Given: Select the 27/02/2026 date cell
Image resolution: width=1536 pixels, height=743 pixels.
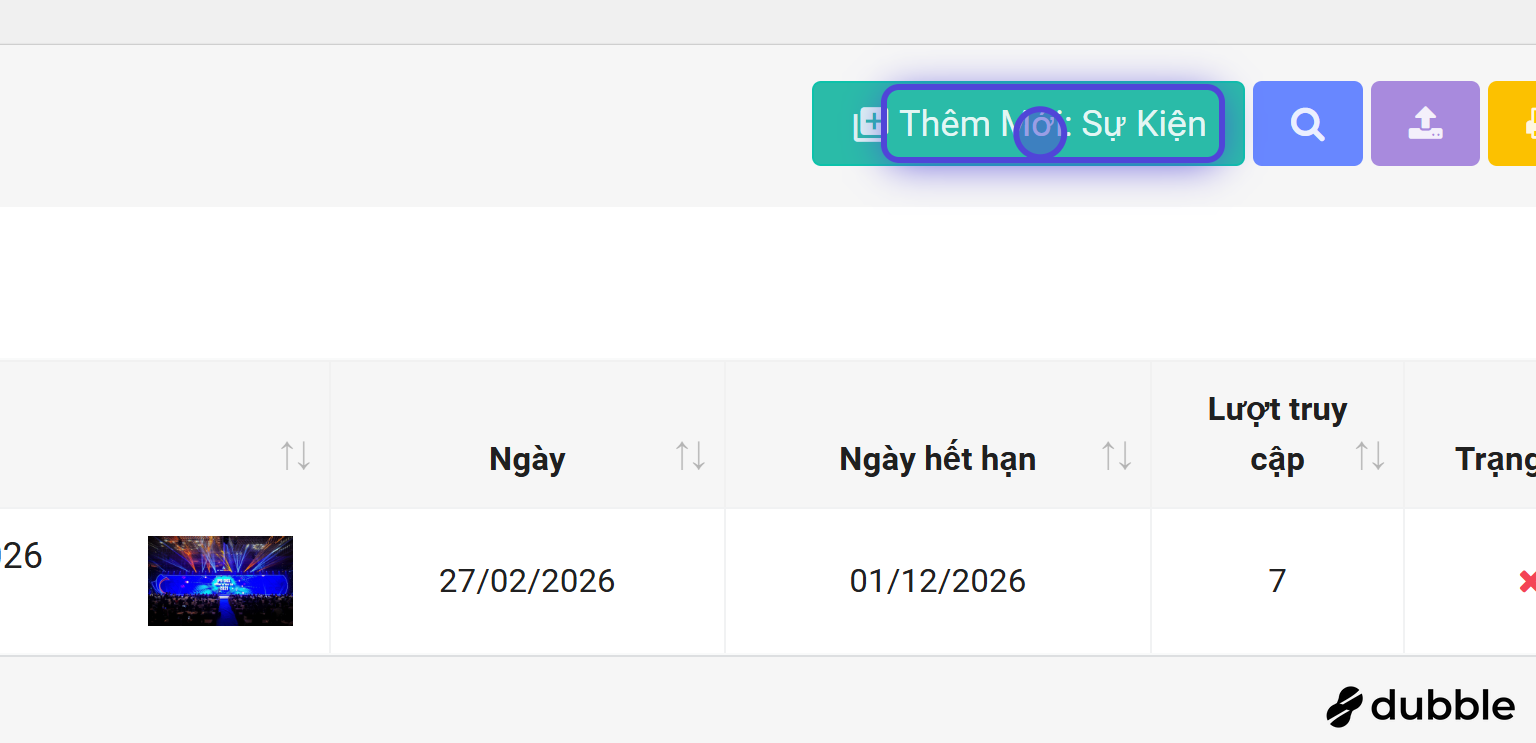Looking at the screenshot, I should (527, 581).
